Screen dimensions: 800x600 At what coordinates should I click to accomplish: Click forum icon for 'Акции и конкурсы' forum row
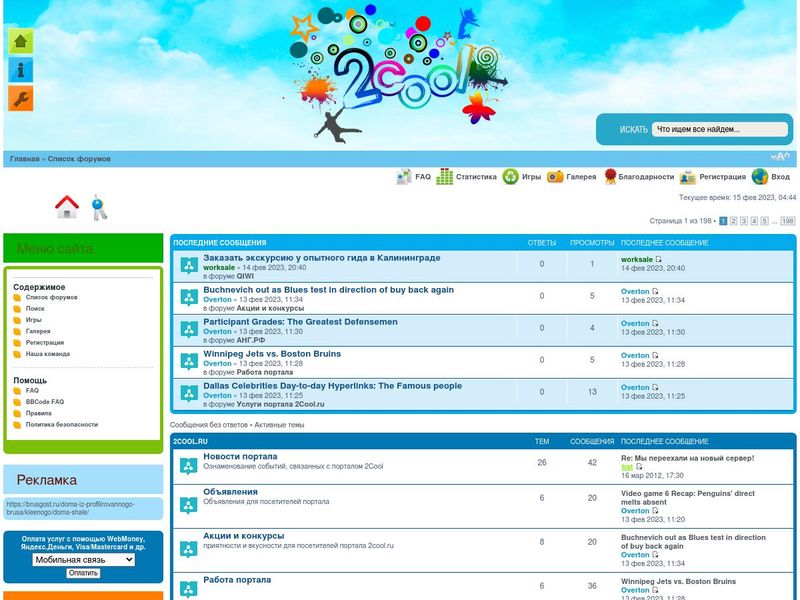point(189,549)
